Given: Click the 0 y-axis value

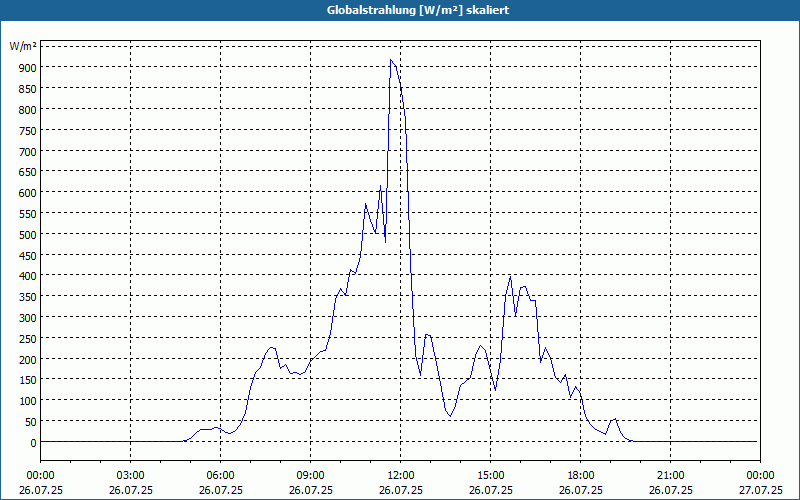Looking at the screenshot, I should point(34,443).
